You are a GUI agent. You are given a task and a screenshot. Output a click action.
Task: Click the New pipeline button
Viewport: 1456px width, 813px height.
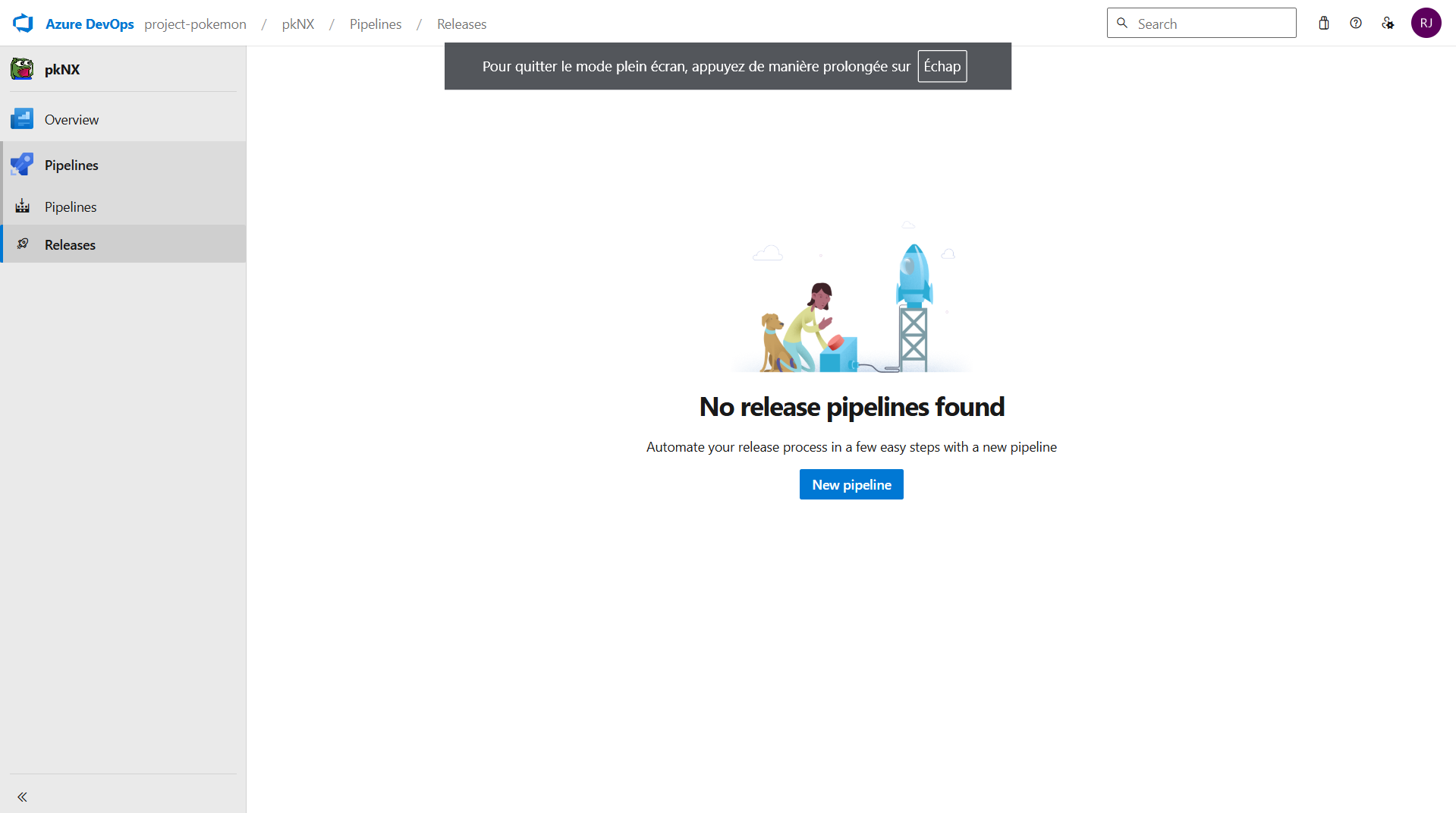tap(851, 484)
